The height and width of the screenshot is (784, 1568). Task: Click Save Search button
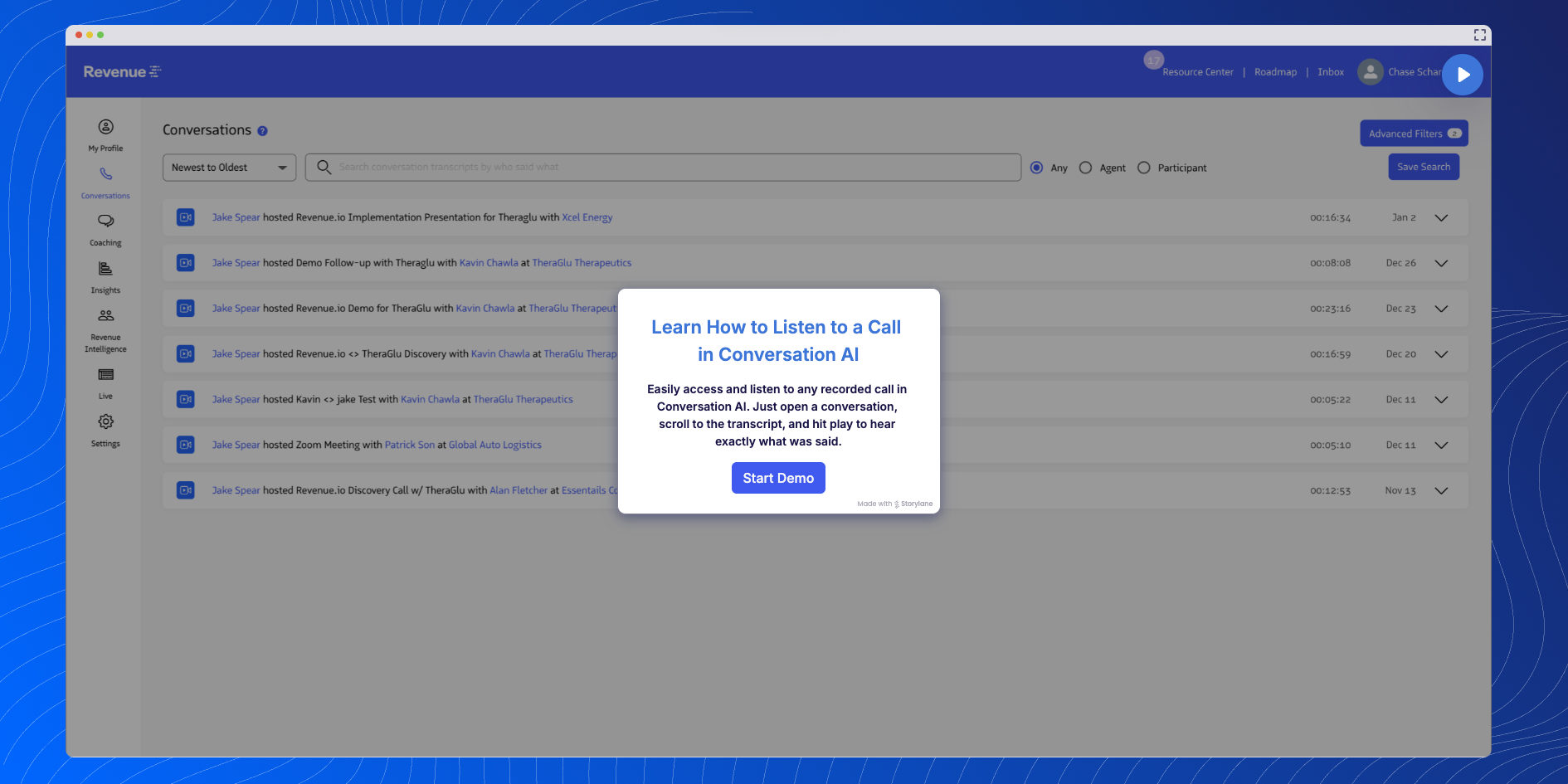(1424, 167)
